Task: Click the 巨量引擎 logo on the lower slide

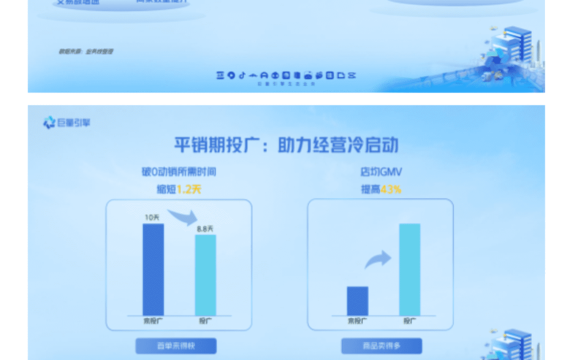Action: tap(67, 123)
